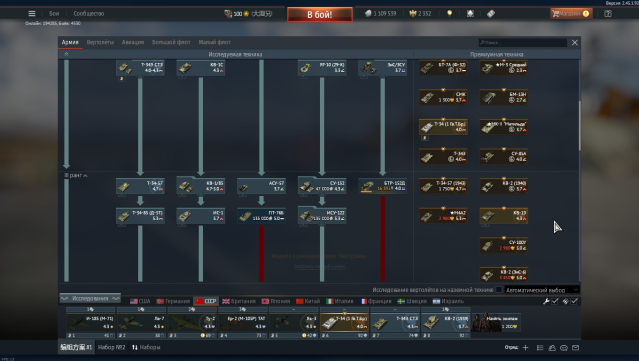Open the help question mark icon
The height and width of the screenshot is (361, 639).
coord(608,13)
